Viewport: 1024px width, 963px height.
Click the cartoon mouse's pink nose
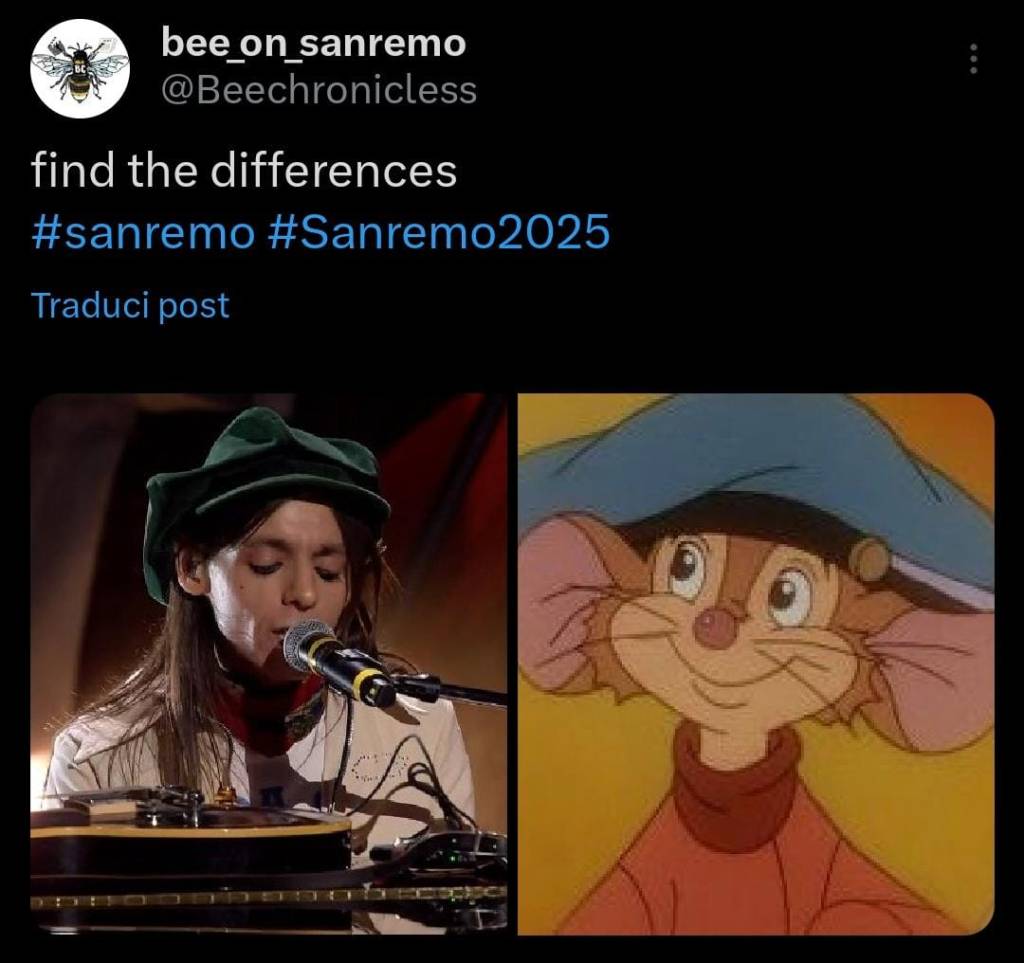click(x=715, y=625)
